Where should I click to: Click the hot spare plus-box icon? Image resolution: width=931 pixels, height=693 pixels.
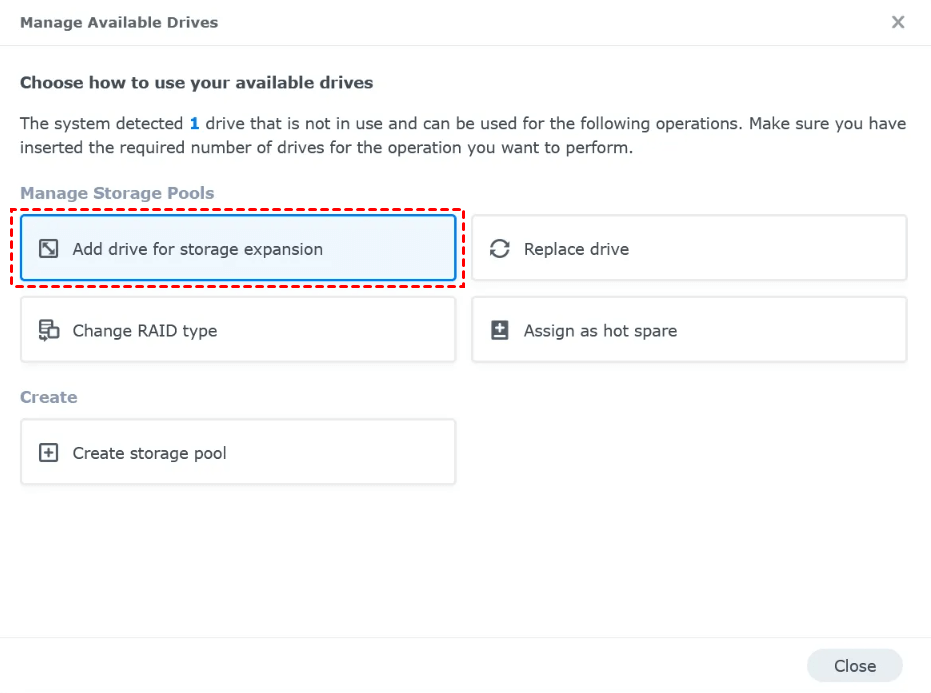pos(500,330)
